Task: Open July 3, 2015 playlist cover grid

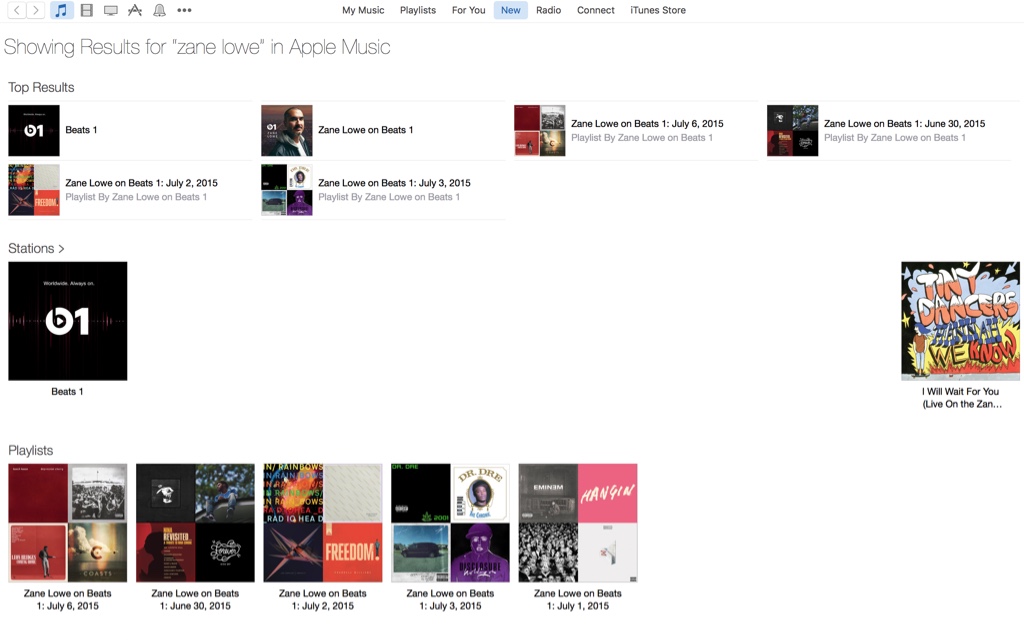Action: pos(450,523)
